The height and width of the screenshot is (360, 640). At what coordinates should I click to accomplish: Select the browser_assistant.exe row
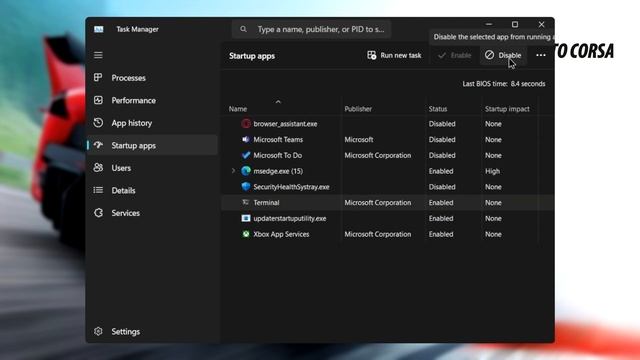pos(387,124)
